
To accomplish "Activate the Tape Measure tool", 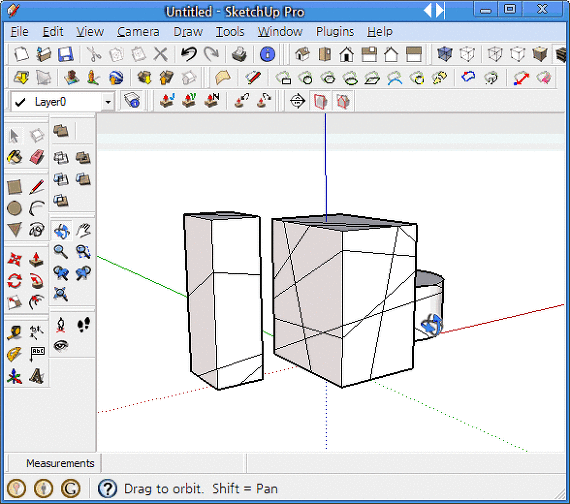I will pos(15,332).
